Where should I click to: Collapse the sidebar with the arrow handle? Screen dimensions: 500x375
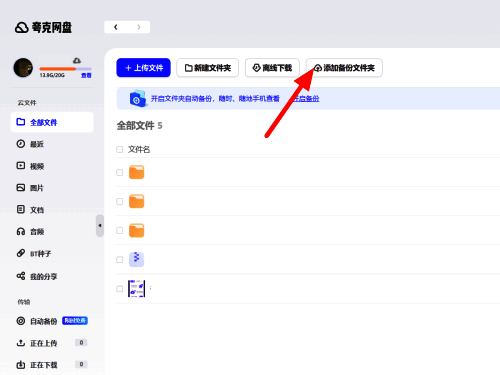(100, 226)
